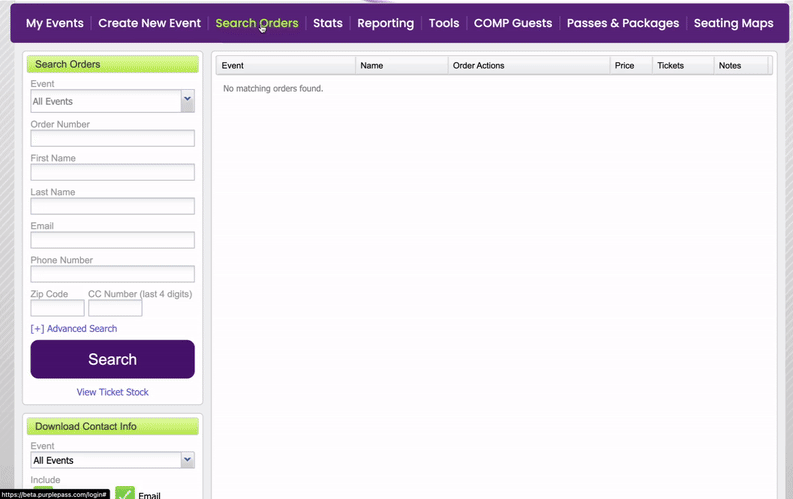The image size is (793, 499).
Task: Open the Tools menu
Action: tap(444, 23)
